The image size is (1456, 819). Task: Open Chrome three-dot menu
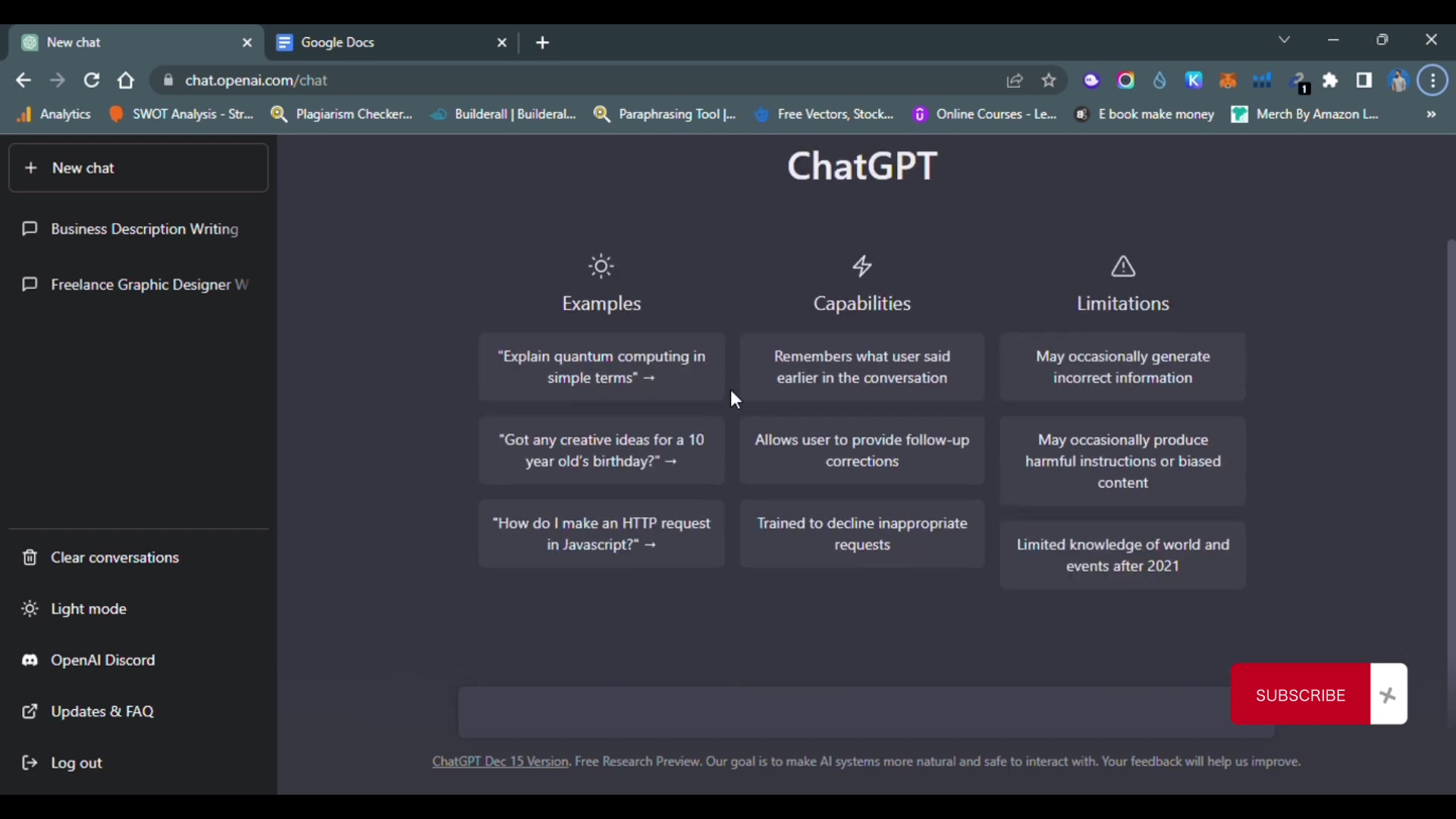[1433, 80]
